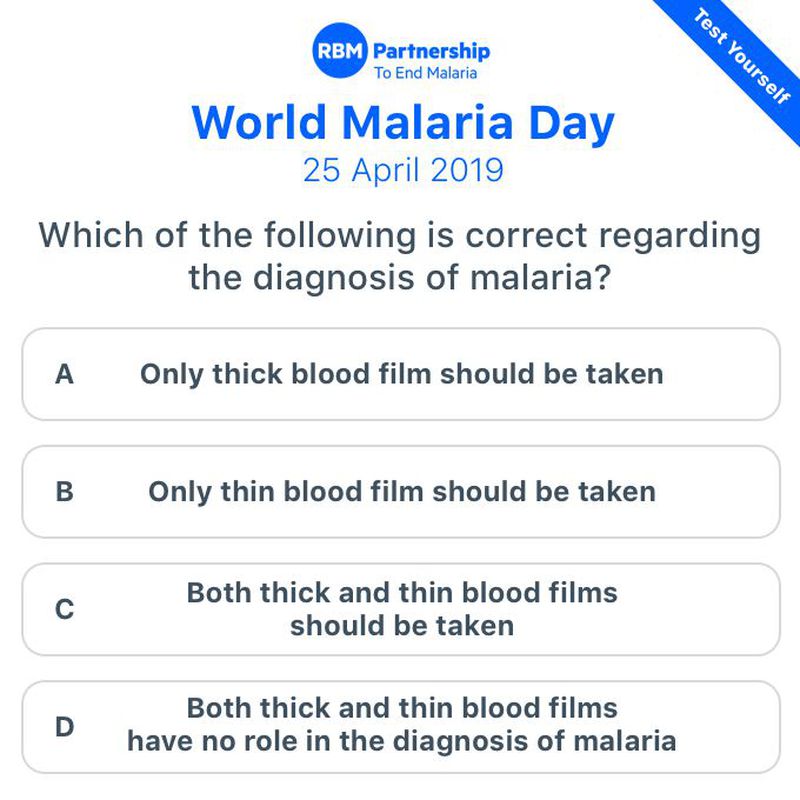This screenshot has height=800, width=800.
Task: Click "have no role in the diagnosis" line
Action: pyautogui.click(x=401, y=742)
